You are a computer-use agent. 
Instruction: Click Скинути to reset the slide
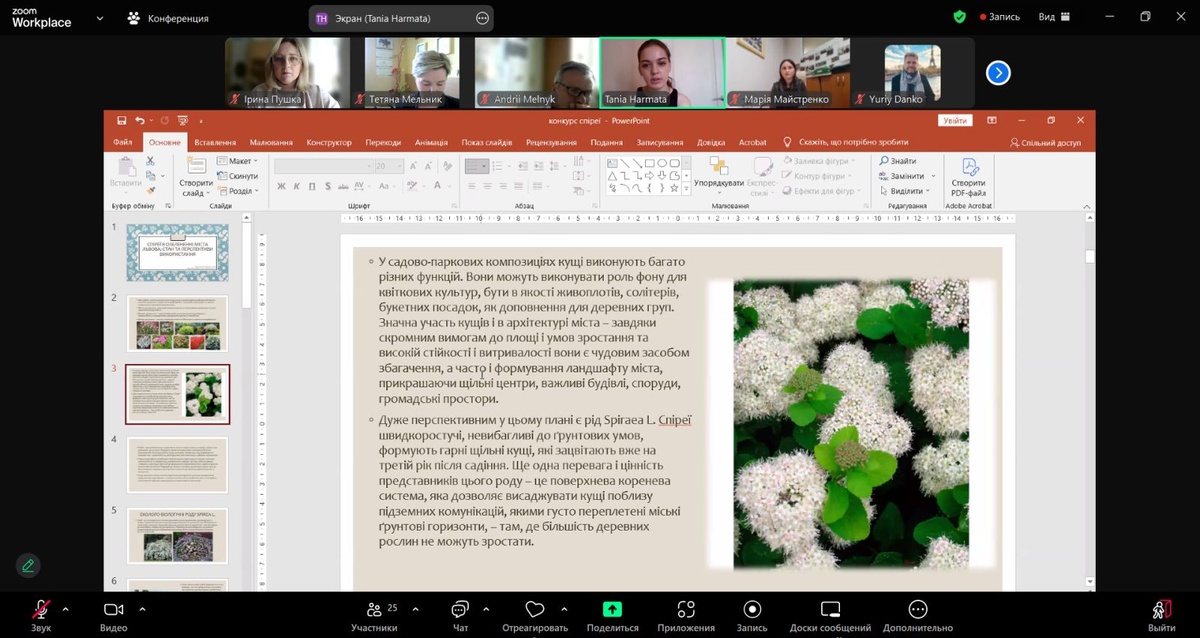pos(237,176)
